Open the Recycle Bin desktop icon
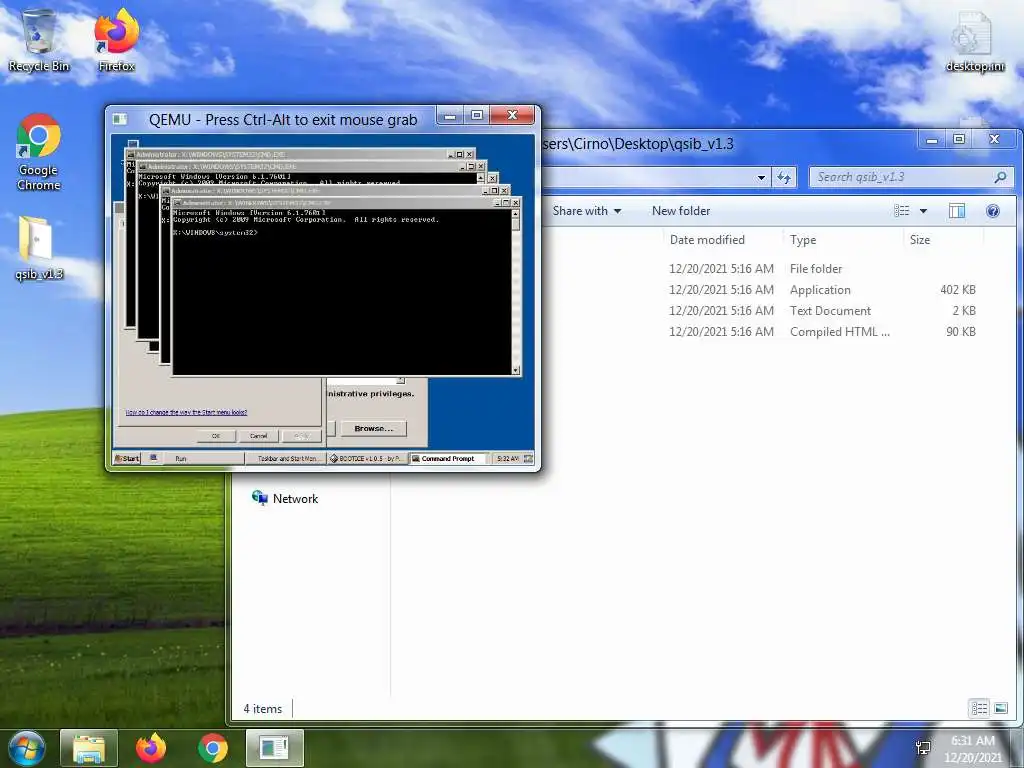 [x=39, y=40]
